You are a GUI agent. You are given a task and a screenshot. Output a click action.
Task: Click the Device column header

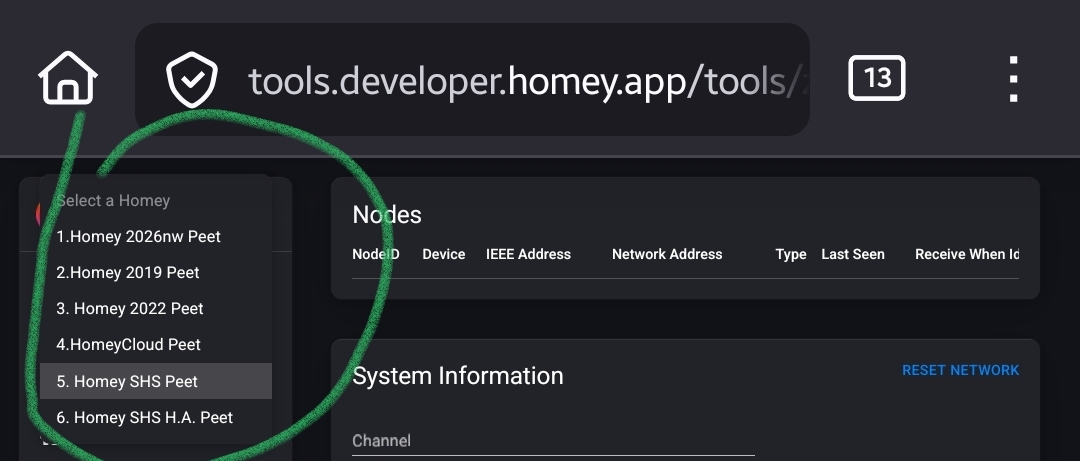[444, 254]
